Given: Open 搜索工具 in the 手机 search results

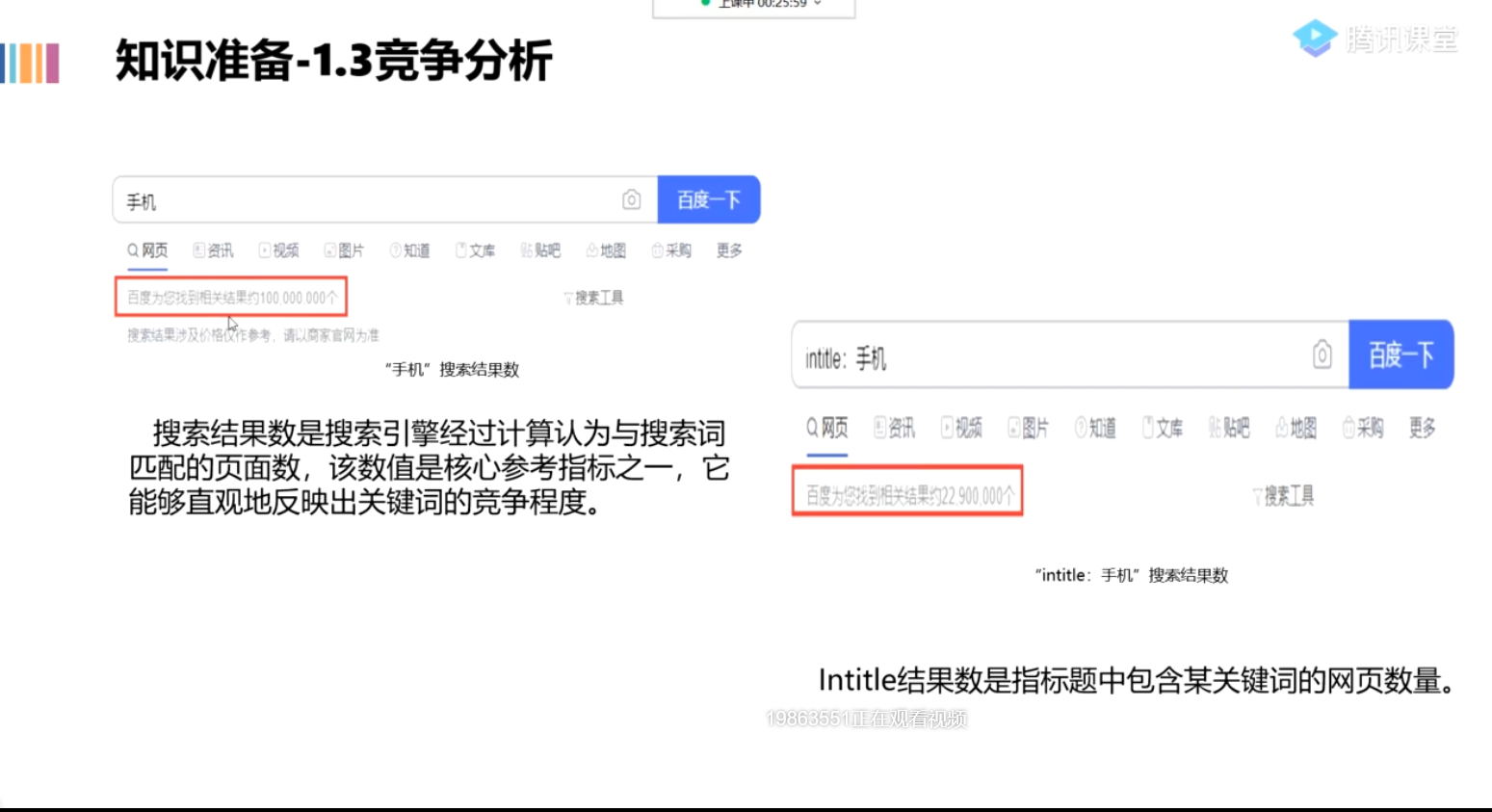Looking at the screenshot, I should coord(593,298).
